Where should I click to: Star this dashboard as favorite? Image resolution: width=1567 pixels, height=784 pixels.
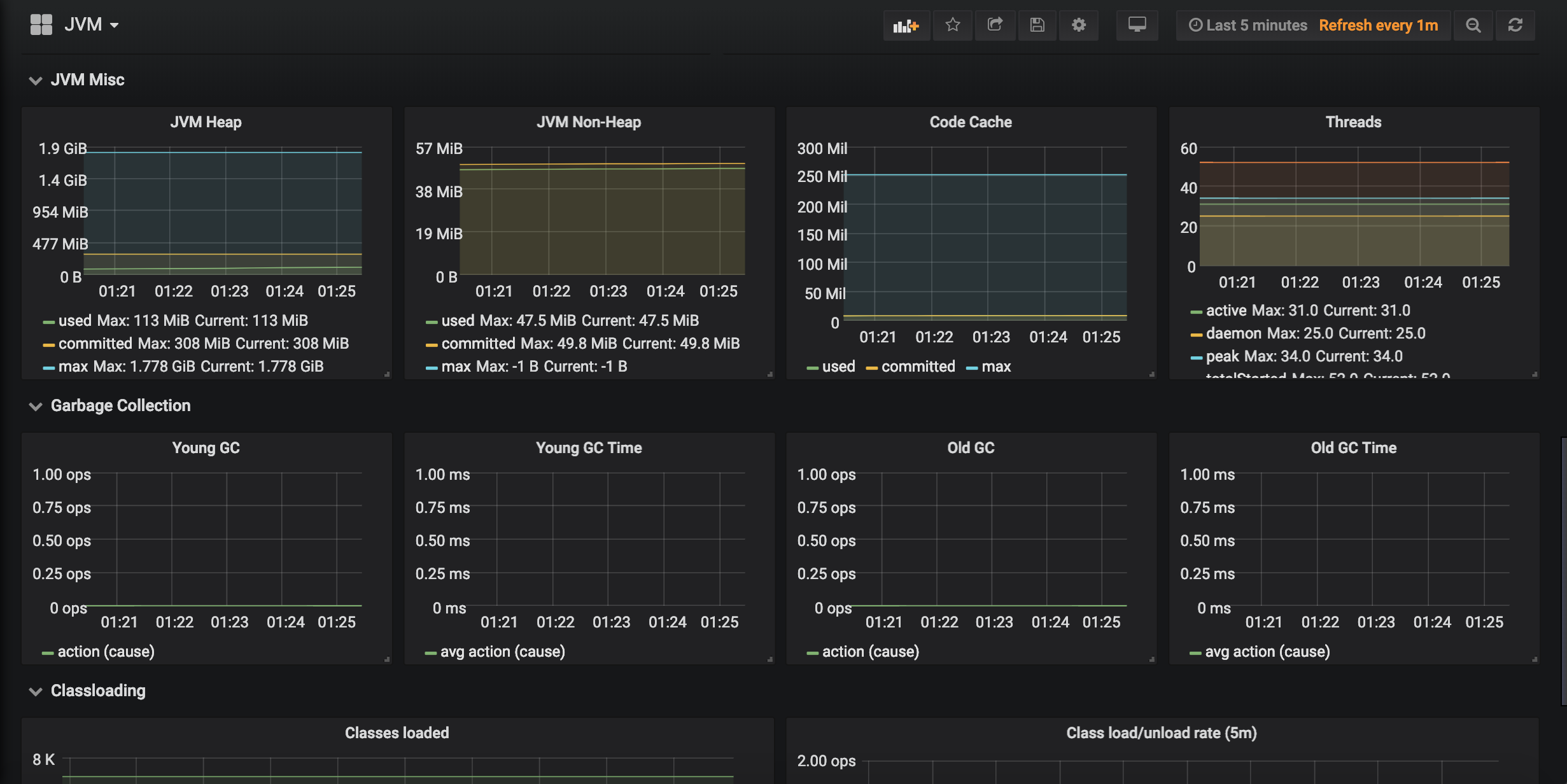click(952, 25)
